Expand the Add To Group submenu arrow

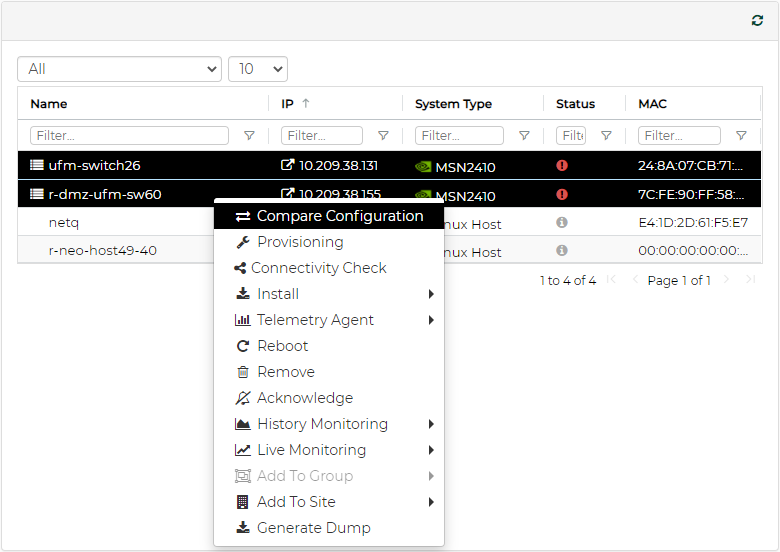[x=431, y=476]
